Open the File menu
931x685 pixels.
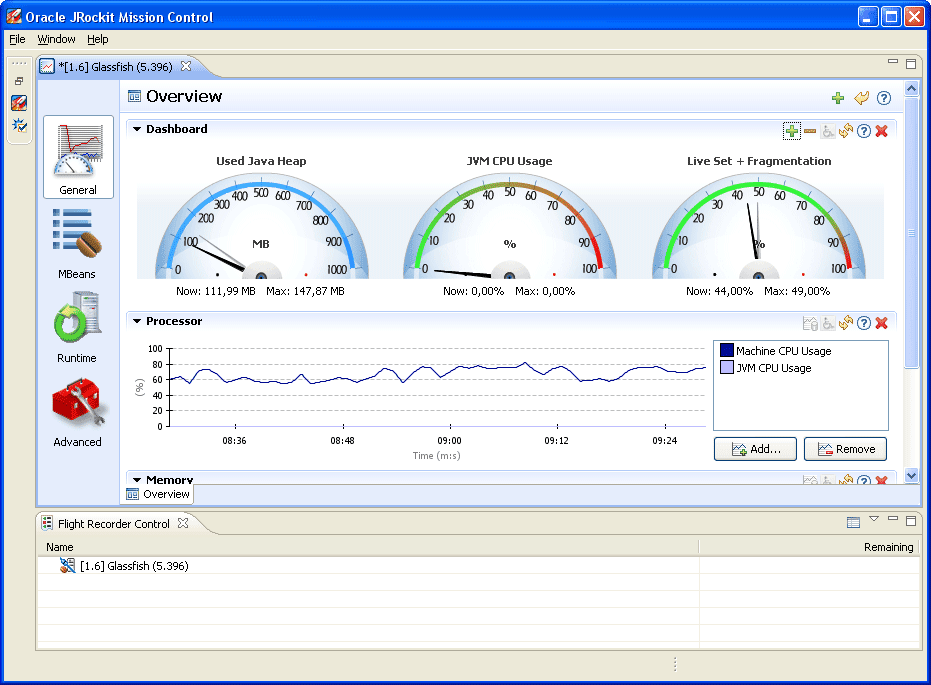(17, 39)
